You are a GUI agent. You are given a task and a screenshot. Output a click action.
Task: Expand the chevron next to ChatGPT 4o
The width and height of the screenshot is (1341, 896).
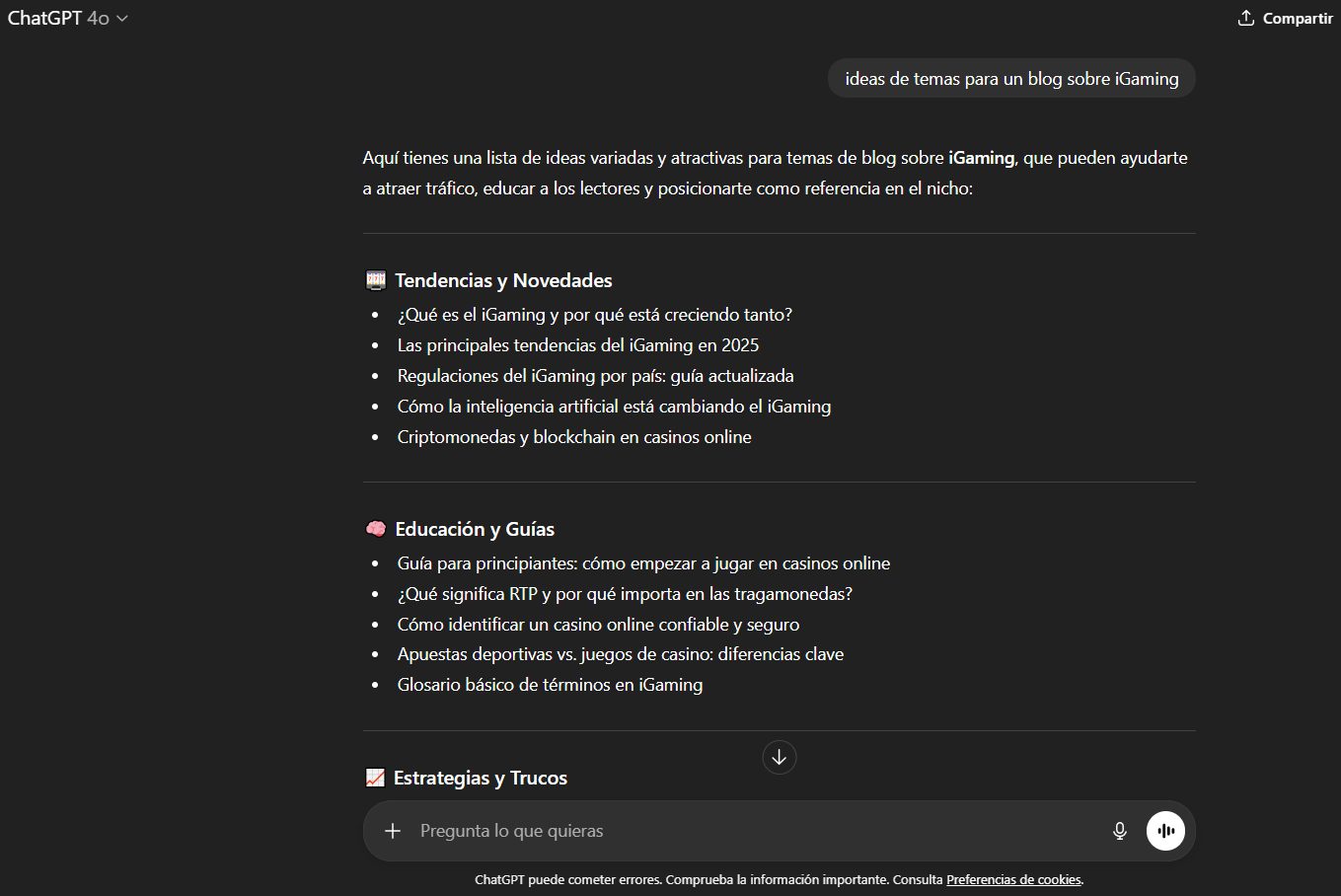tap(120, 18)
